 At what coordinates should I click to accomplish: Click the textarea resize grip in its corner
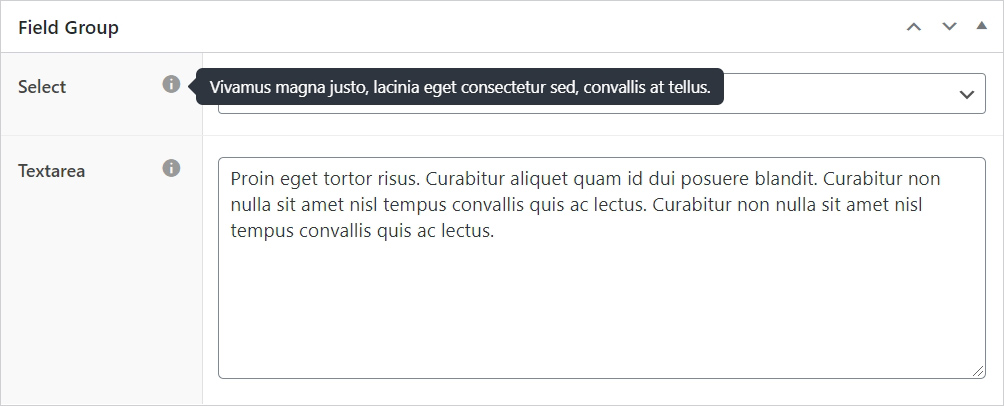978,371
